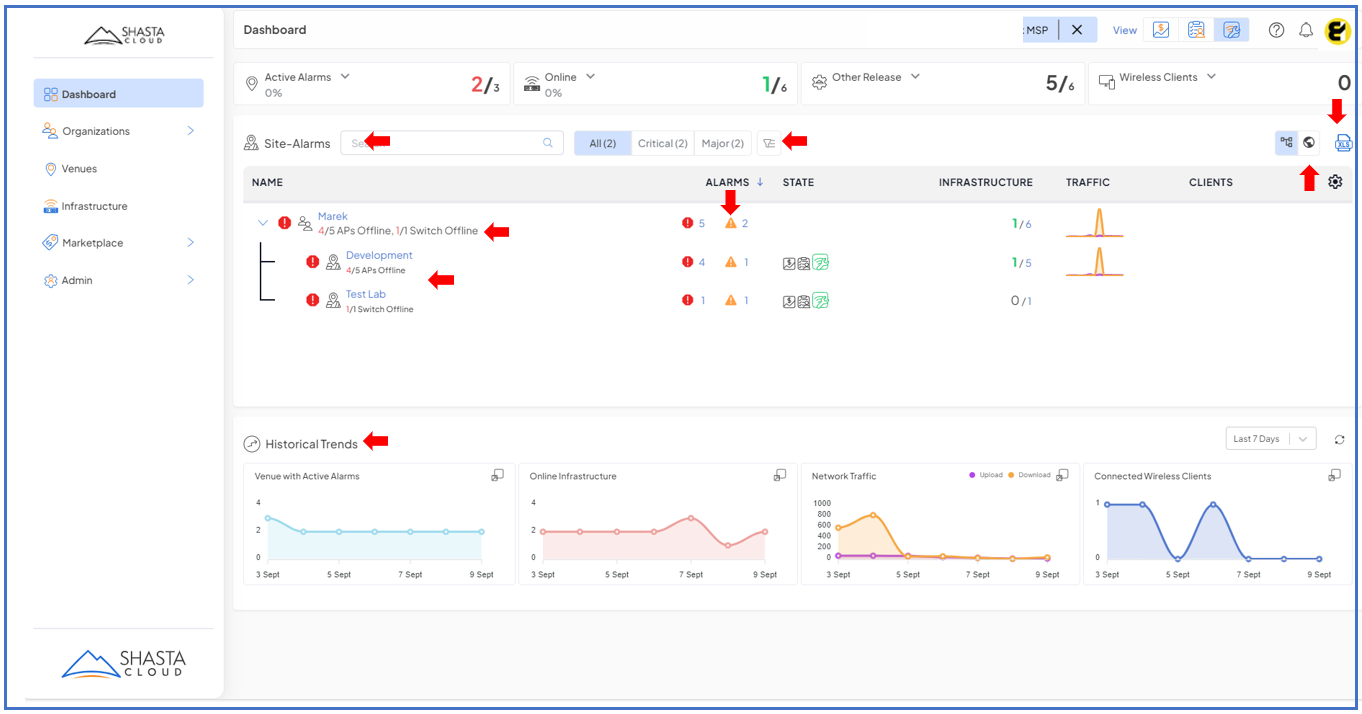Image resolution: width=1362 pixels, height=714 pixels.
Task: Open the user profile avatar
Action: 1337,31
